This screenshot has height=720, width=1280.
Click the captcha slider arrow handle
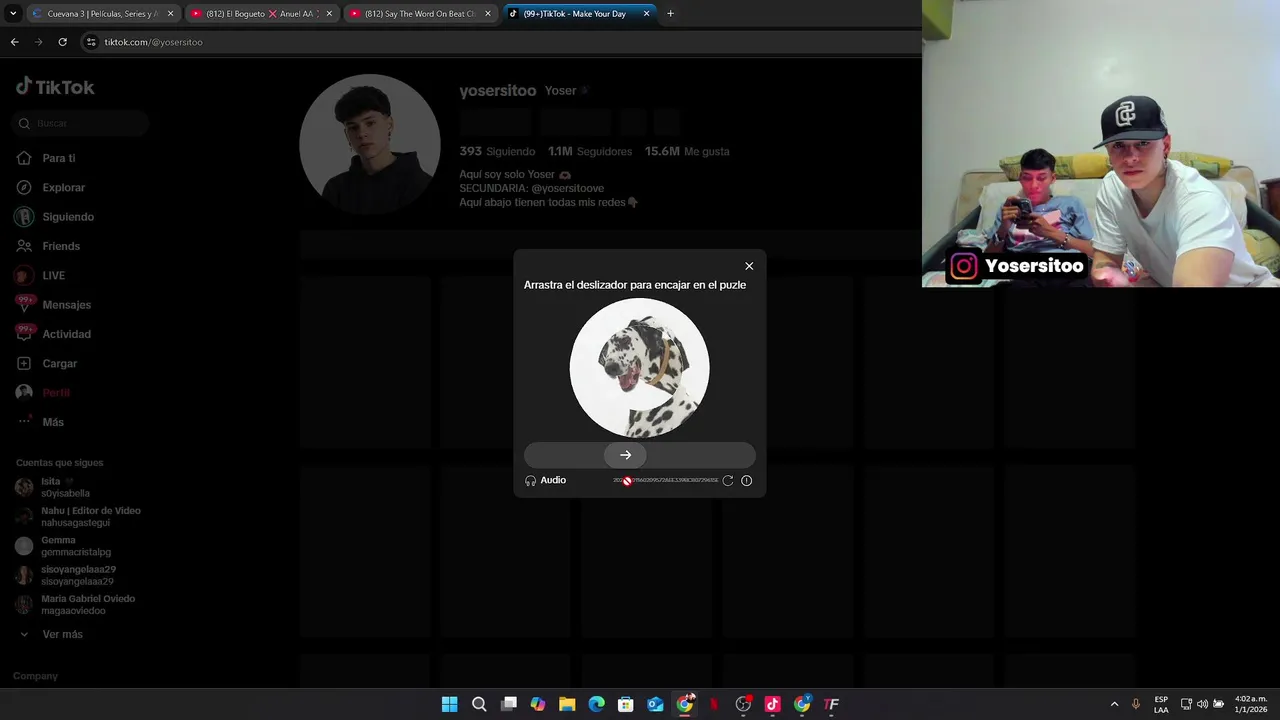(x=625, y=455)
